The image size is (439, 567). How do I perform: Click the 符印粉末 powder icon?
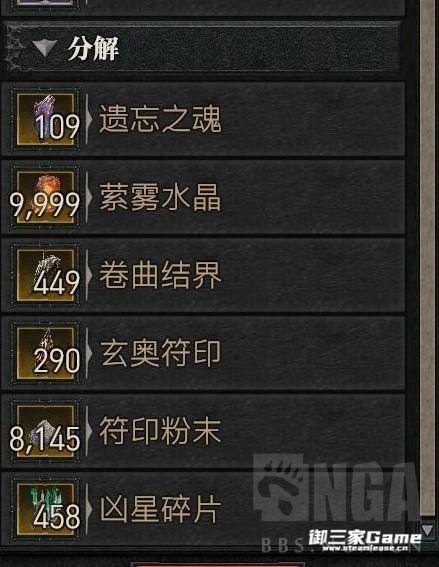(x=46, y=432)
